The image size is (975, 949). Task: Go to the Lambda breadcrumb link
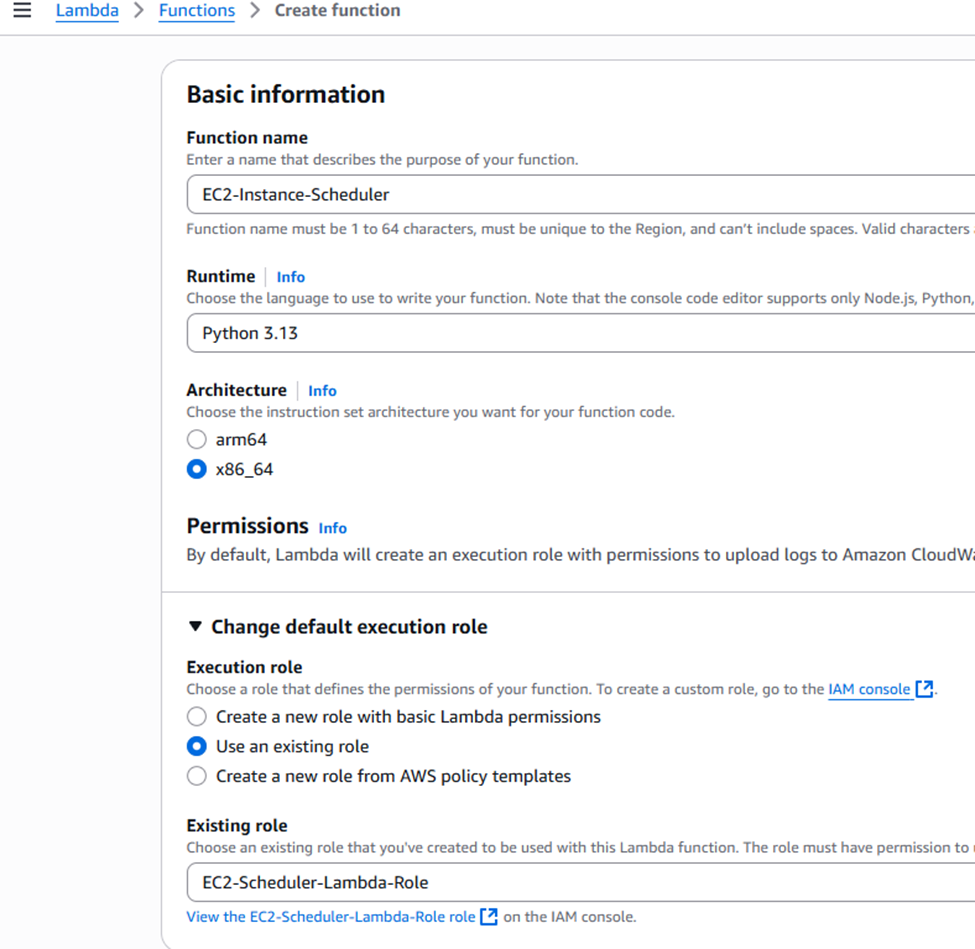point(87,11)
